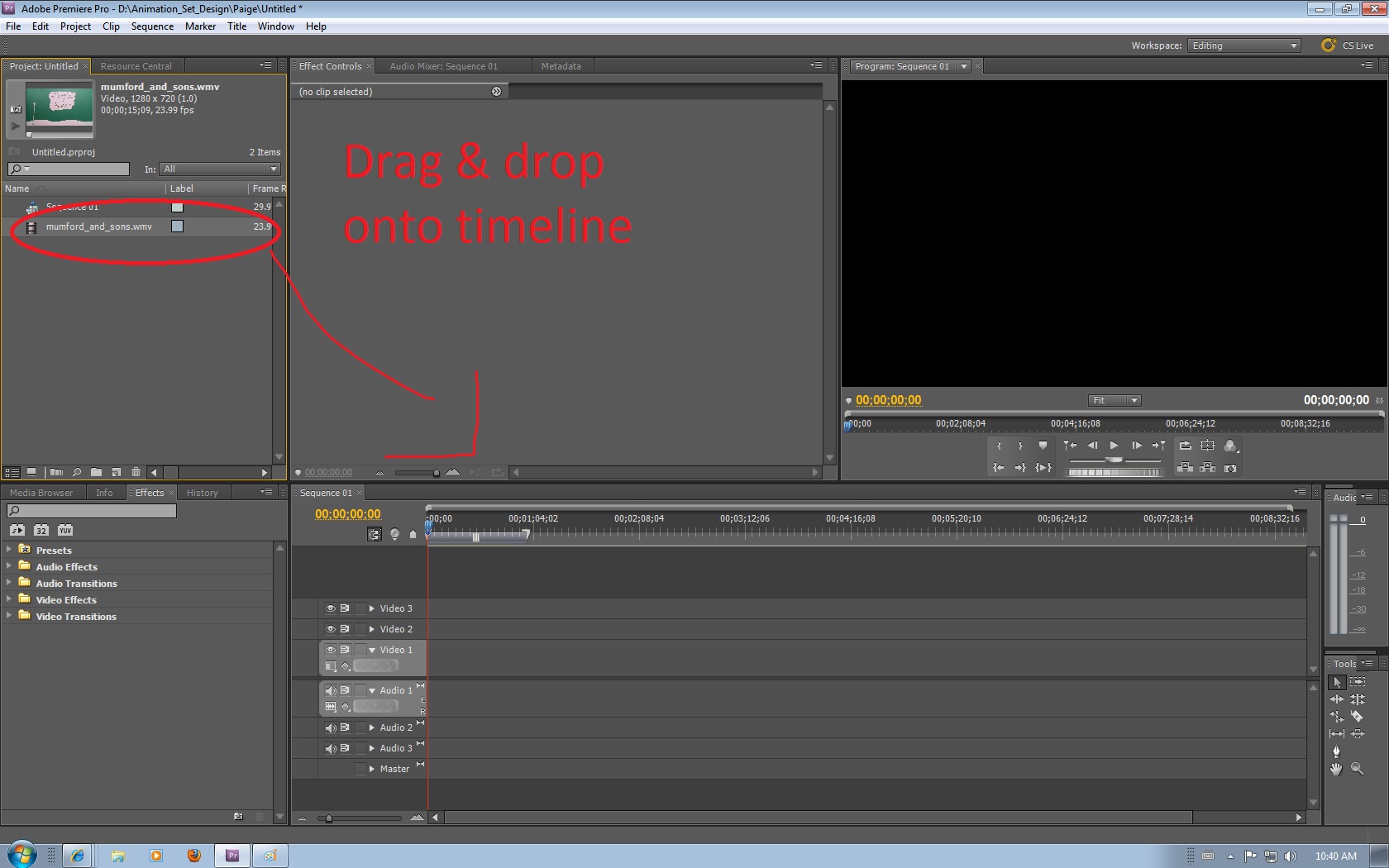Mute Audio 3 track output speaker
1389x868 pixels.
click(330, 748)
